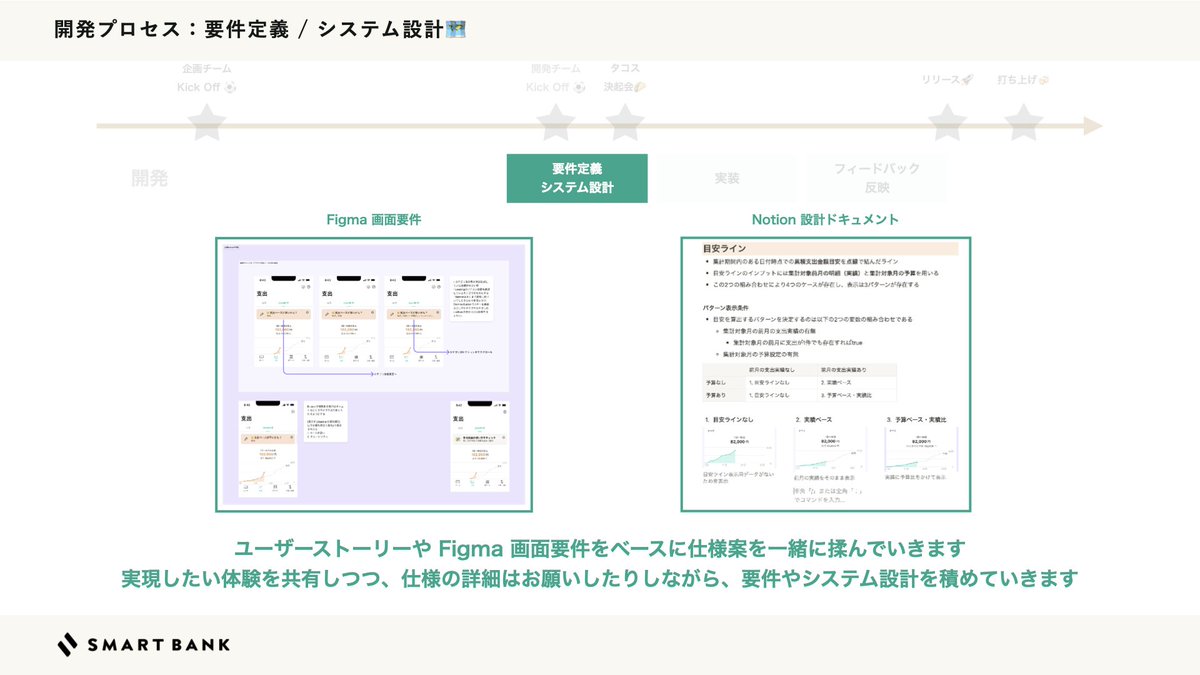
Task: Click the SMART BANK logo mark
Action: 67,645
